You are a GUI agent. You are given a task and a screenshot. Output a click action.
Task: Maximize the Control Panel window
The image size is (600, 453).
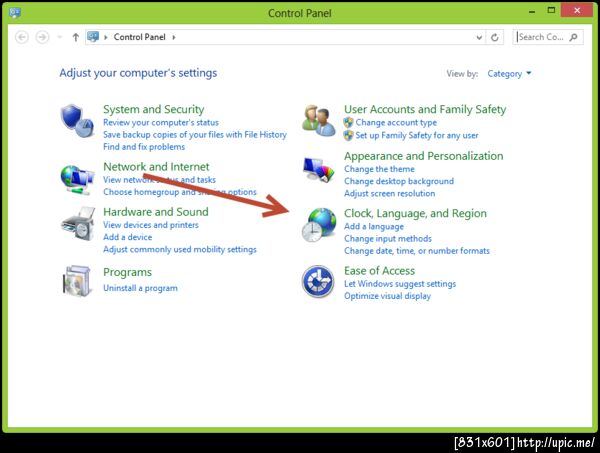click(x=551, y=11)
